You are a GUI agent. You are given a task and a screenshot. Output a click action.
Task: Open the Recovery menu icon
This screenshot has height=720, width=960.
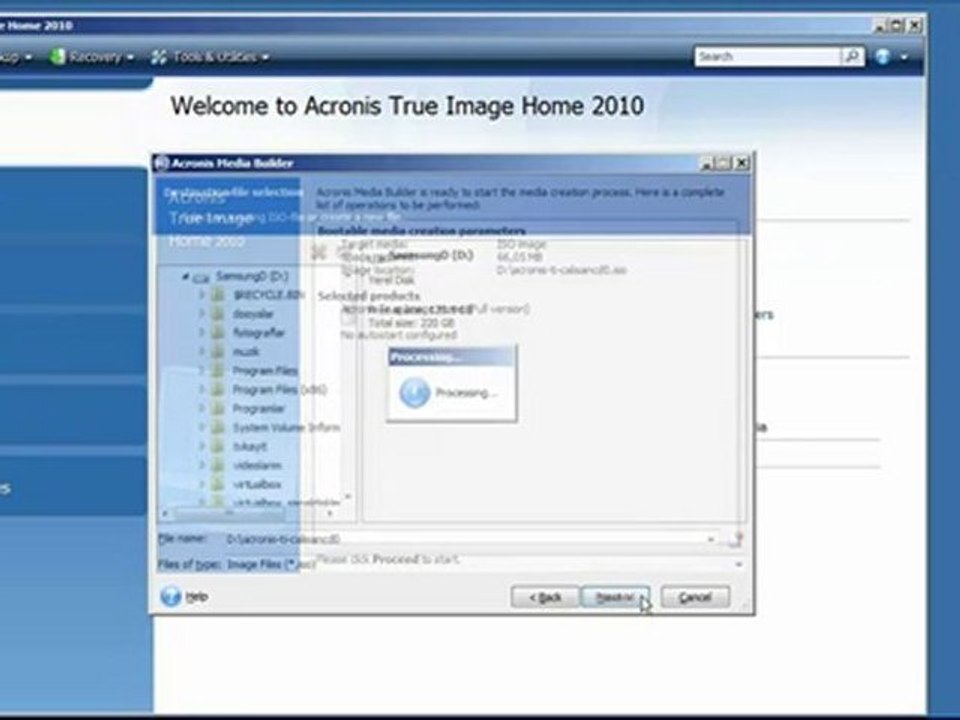point(57,56)
